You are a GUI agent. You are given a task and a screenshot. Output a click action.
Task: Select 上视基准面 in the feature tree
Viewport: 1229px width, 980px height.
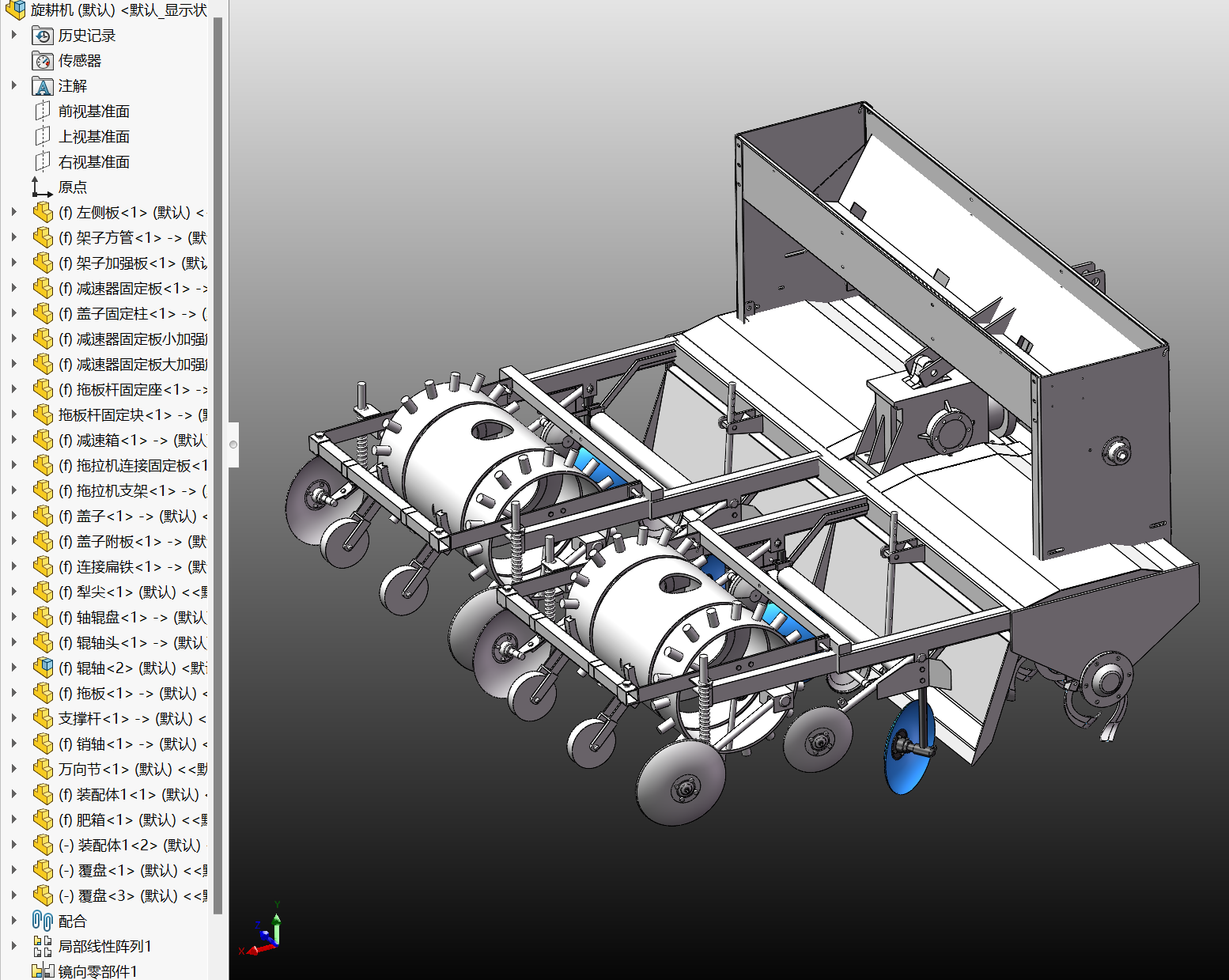93,137
